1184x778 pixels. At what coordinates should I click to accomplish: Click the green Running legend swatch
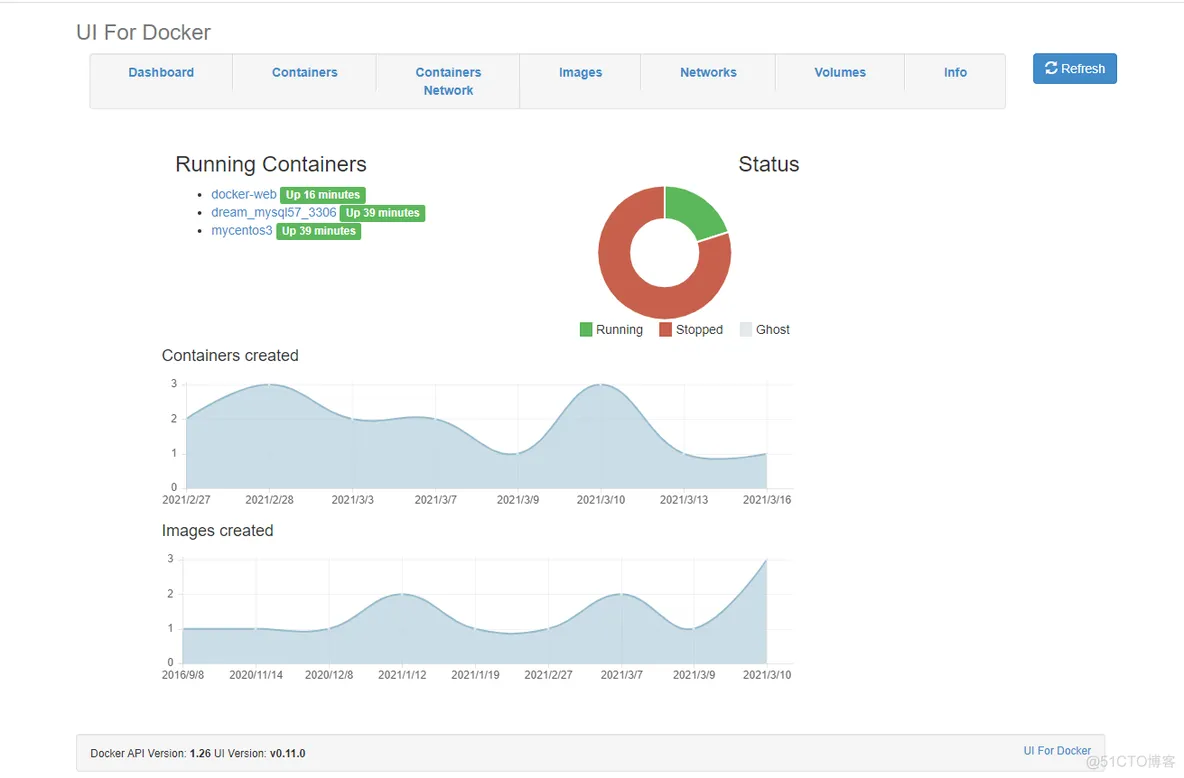[x=586, y=329]
